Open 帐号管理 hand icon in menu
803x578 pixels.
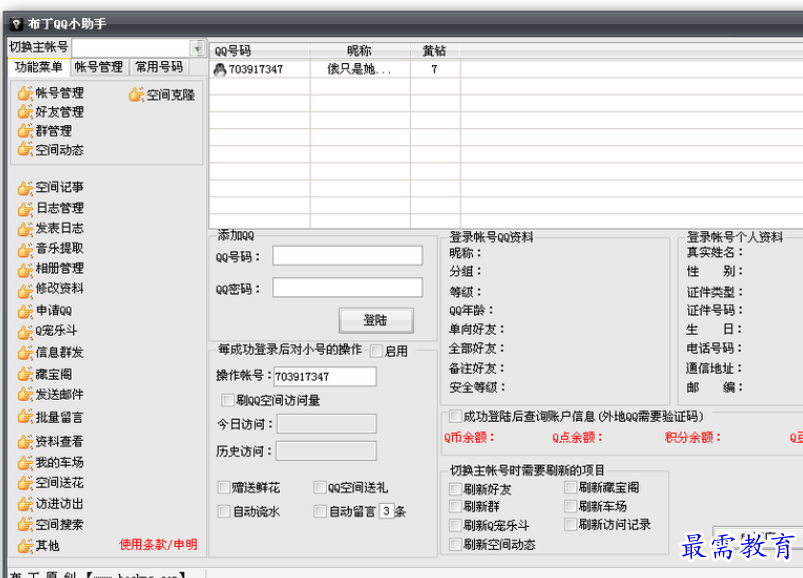click(x=25, y=94)
